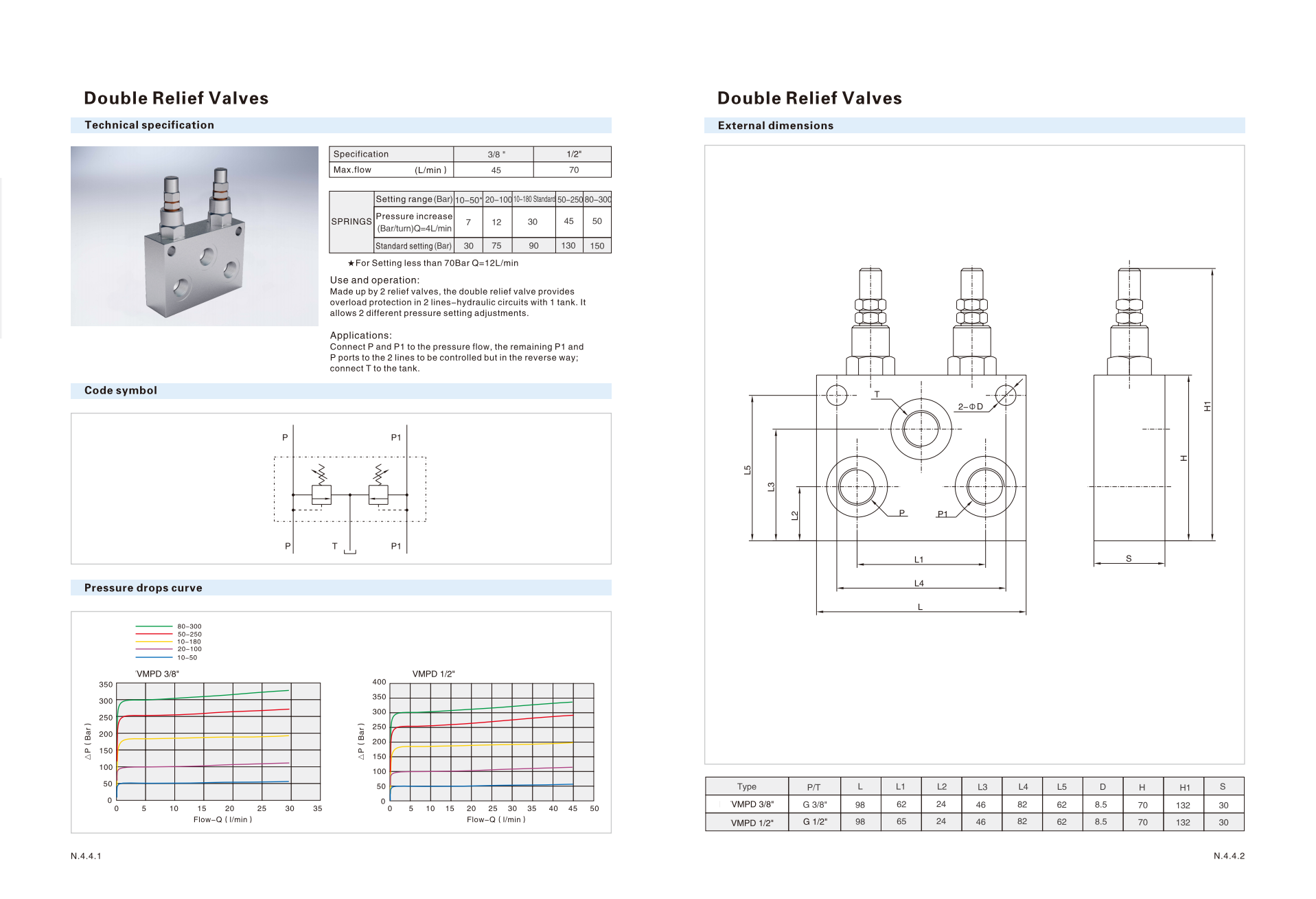Click the Max.flow value 70
This screenshot has width=1316, height=899.
[573, 170]
